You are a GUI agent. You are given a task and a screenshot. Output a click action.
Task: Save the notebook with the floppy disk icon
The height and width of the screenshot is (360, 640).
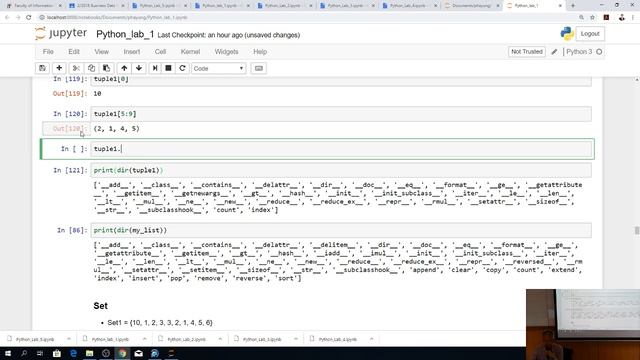pyautogui.click(x=42, y=68)
